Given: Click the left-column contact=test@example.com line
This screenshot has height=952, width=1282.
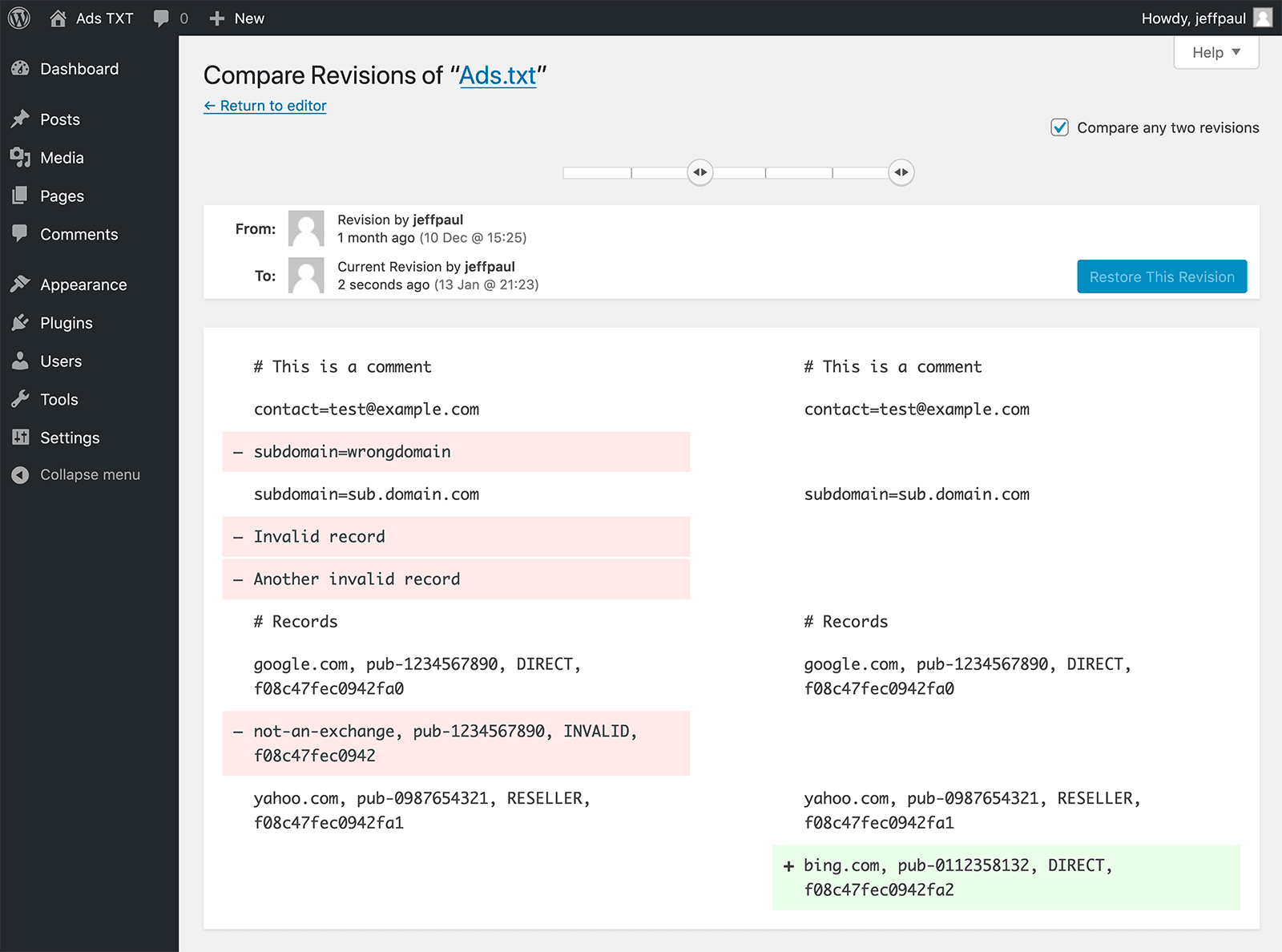Looking at the screenshot, I should click(x=366, y=409).
